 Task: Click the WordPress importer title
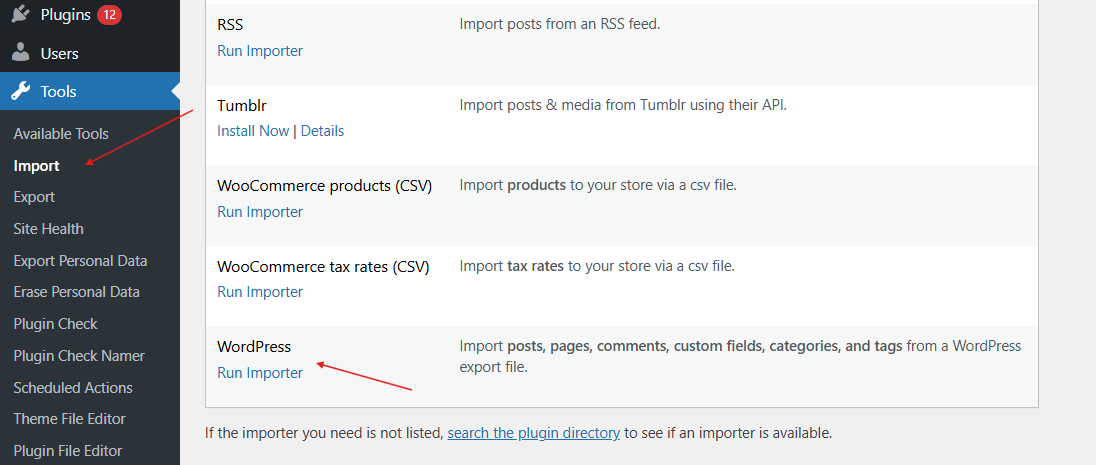pos(254,347)
